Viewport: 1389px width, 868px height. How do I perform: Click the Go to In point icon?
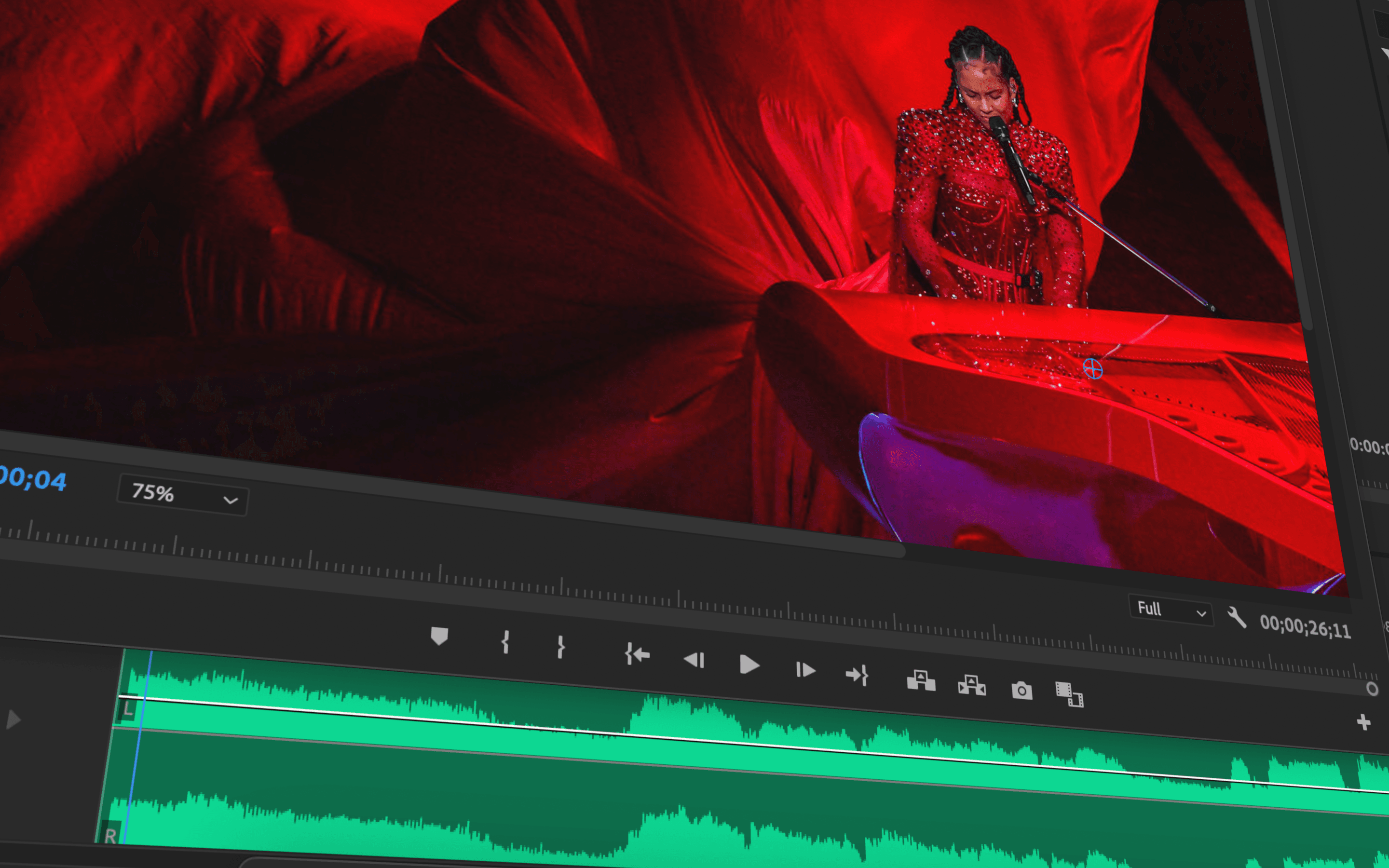coord(637,654)
